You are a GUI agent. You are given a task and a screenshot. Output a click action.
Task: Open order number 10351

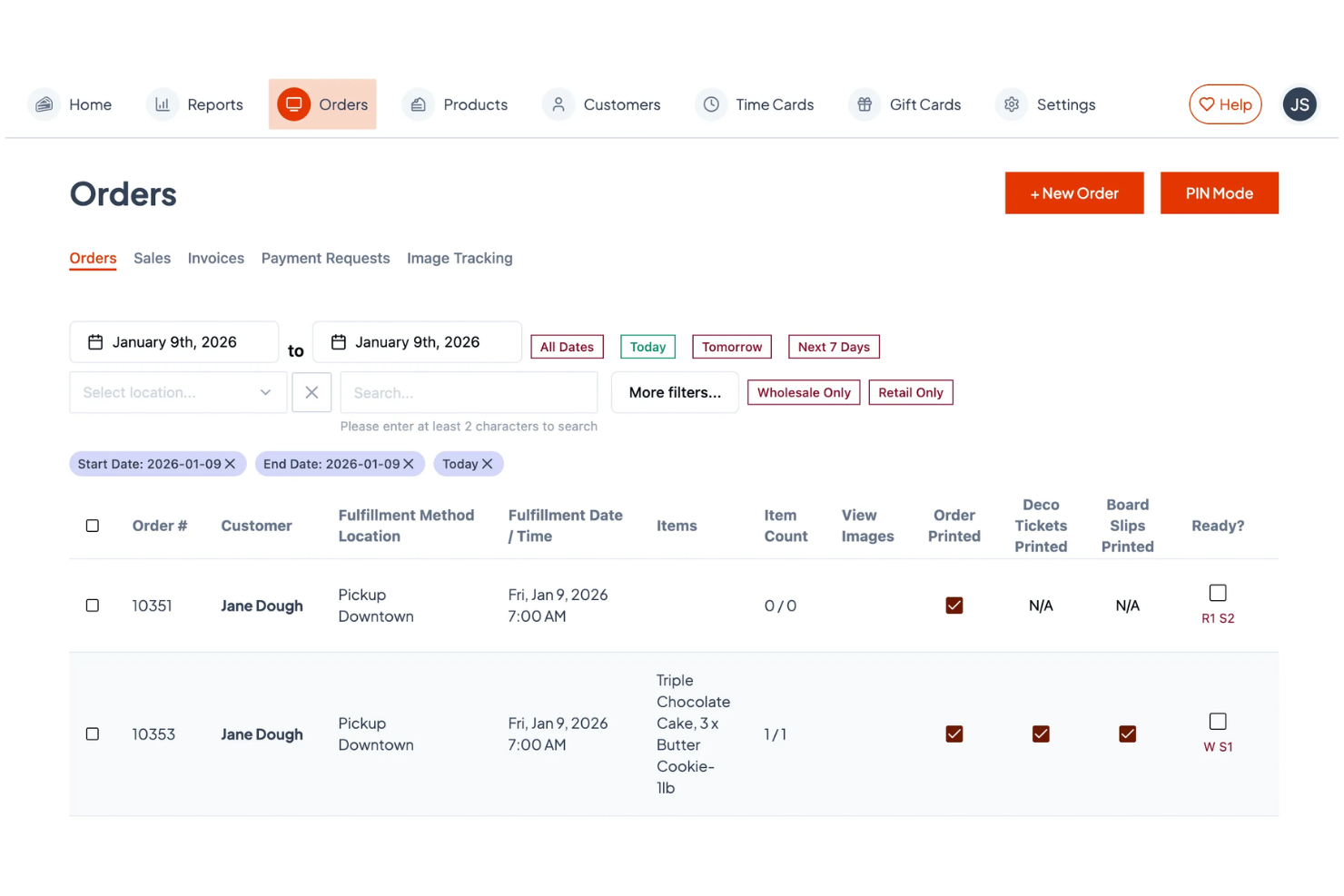(x=152, y=606)
